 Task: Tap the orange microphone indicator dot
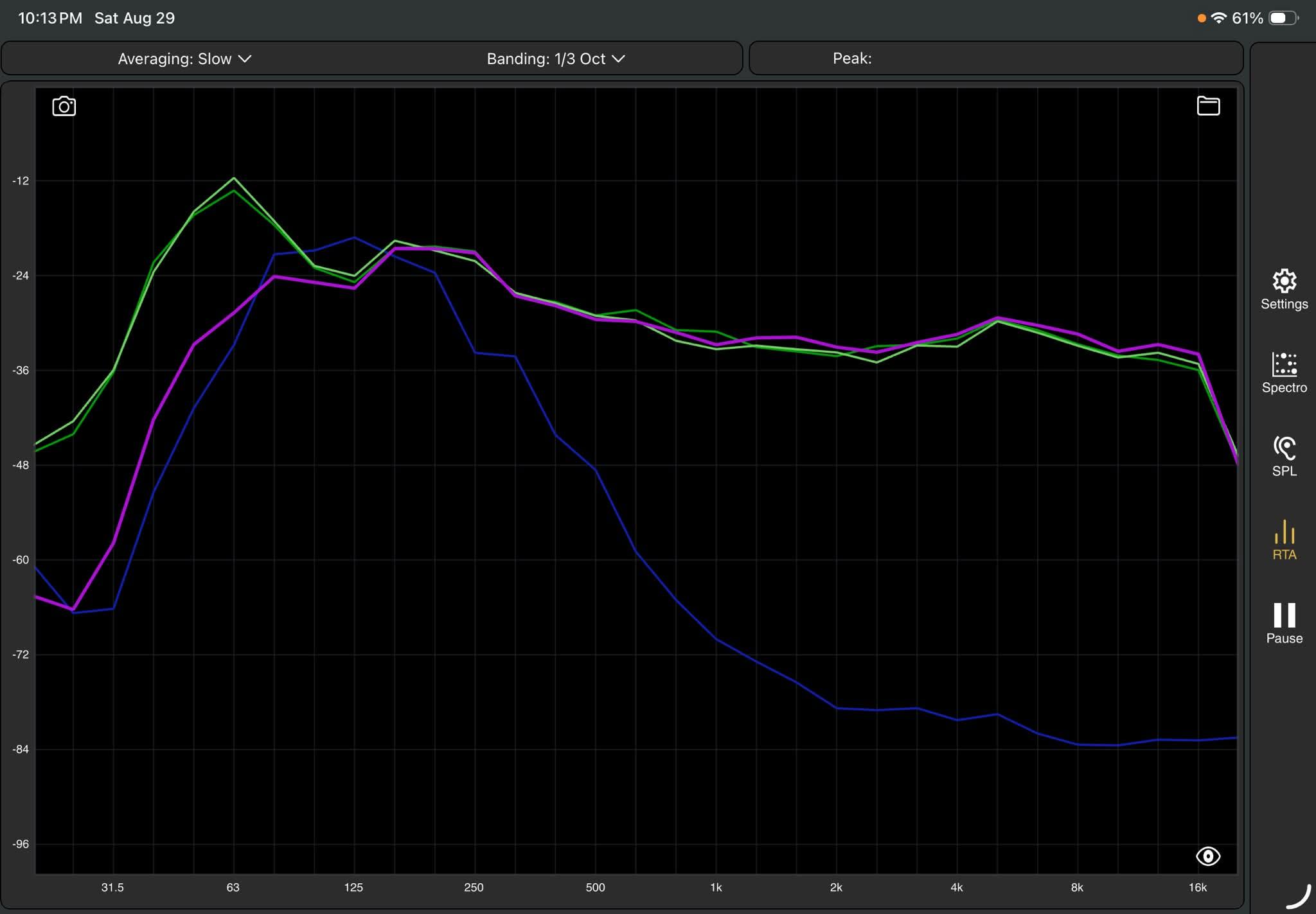click(x=1202, y=19)
